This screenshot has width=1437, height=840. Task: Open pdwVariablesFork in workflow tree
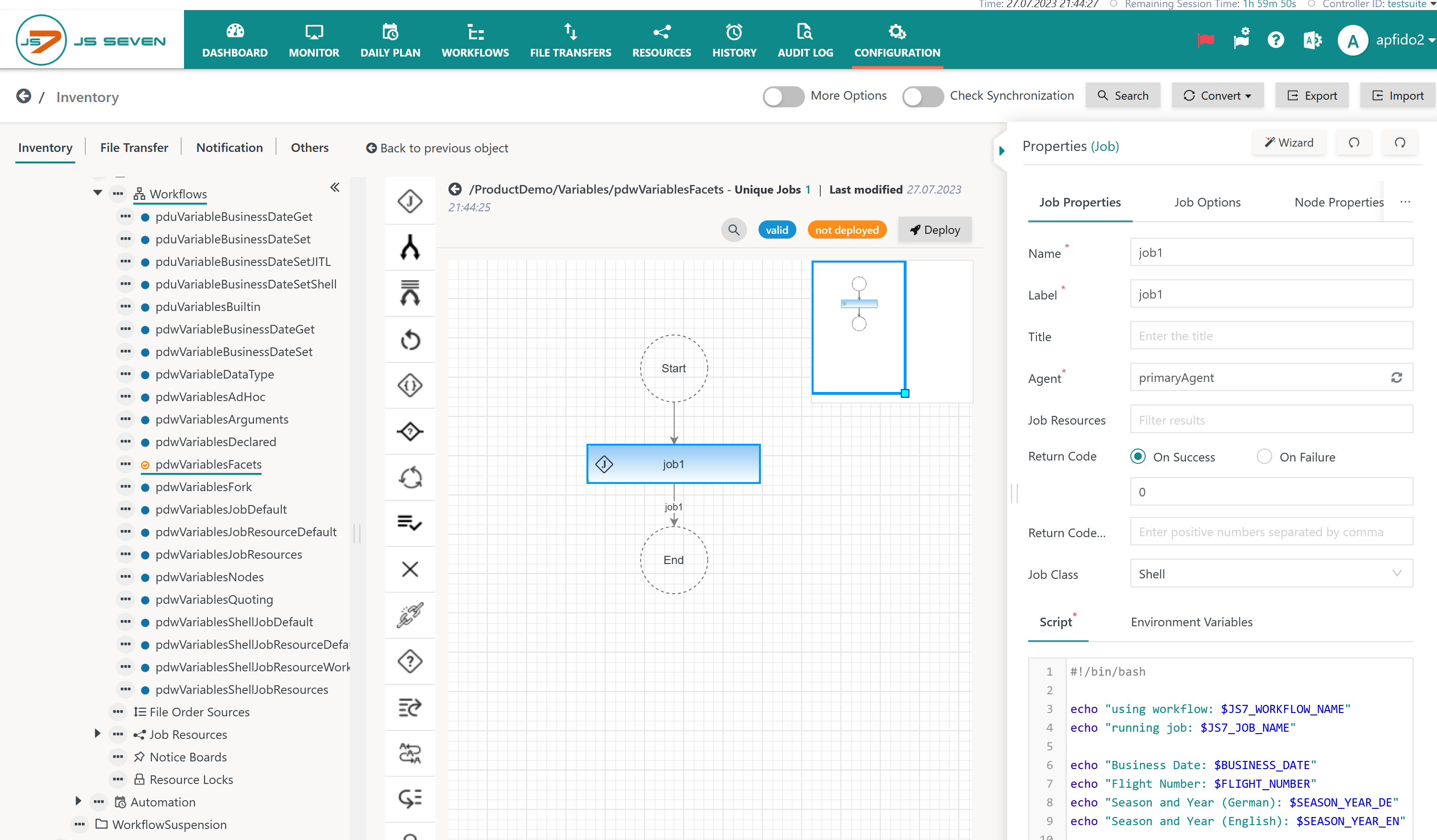203,486
